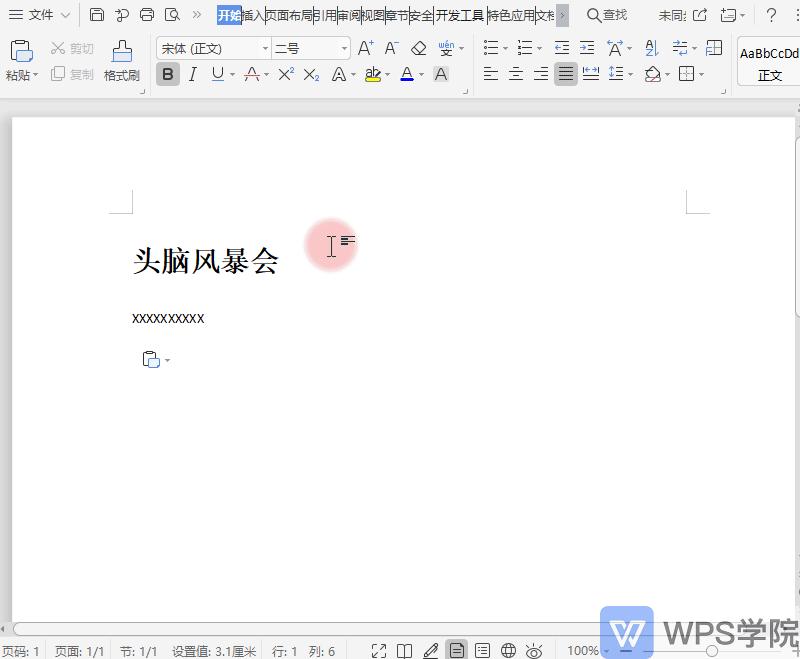
Task: Click the full screen icon in status bar
Action: pyautogui.click(x=380, y=650)
